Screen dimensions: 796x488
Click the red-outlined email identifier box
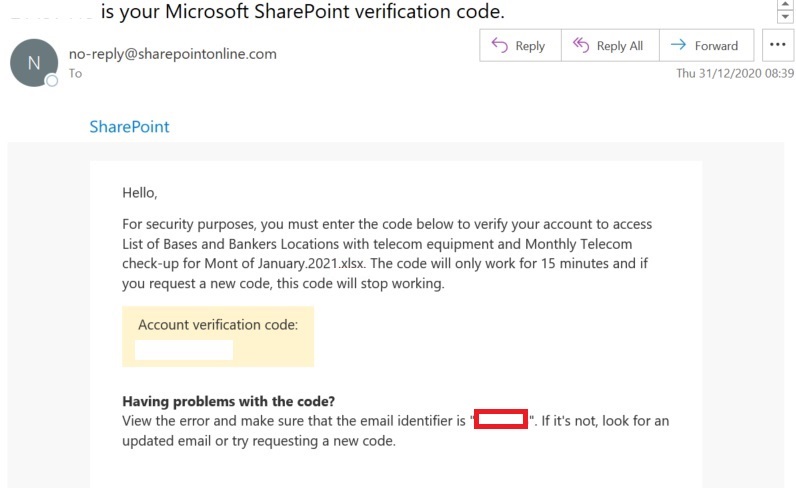(x=501, y=420)
